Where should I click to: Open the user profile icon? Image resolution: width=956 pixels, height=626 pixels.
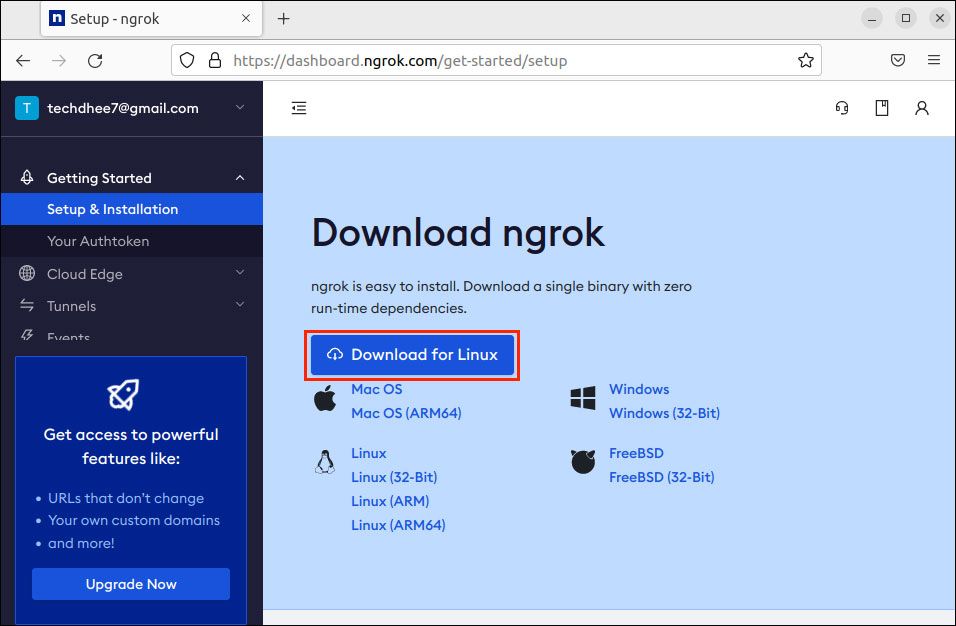(x=922, y=108)
